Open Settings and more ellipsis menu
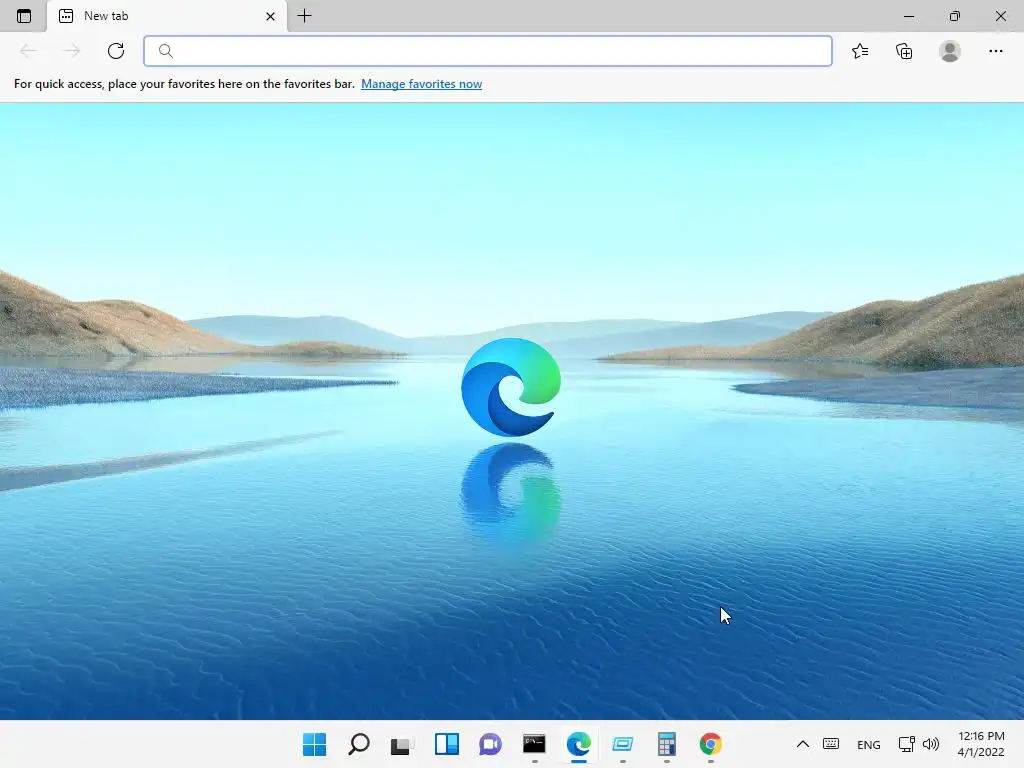 click(x=995, y=51)
